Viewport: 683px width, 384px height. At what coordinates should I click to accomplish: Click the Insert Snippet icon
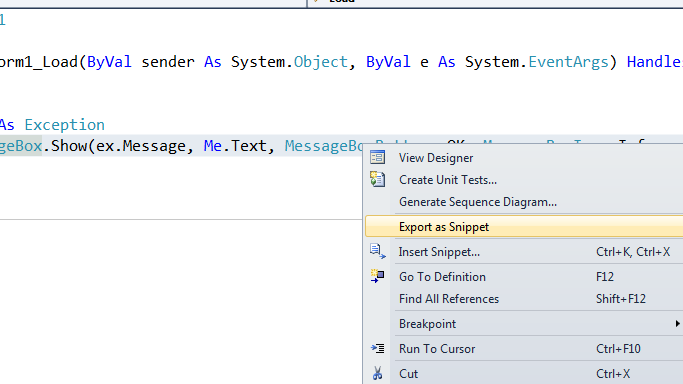378,251
